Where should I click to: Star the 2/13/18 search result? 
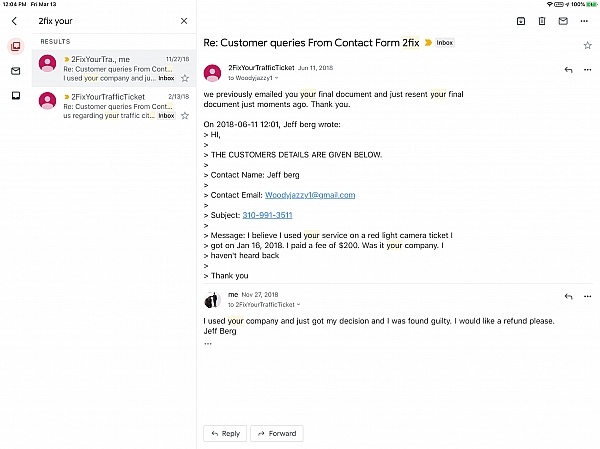pos(184,115)
